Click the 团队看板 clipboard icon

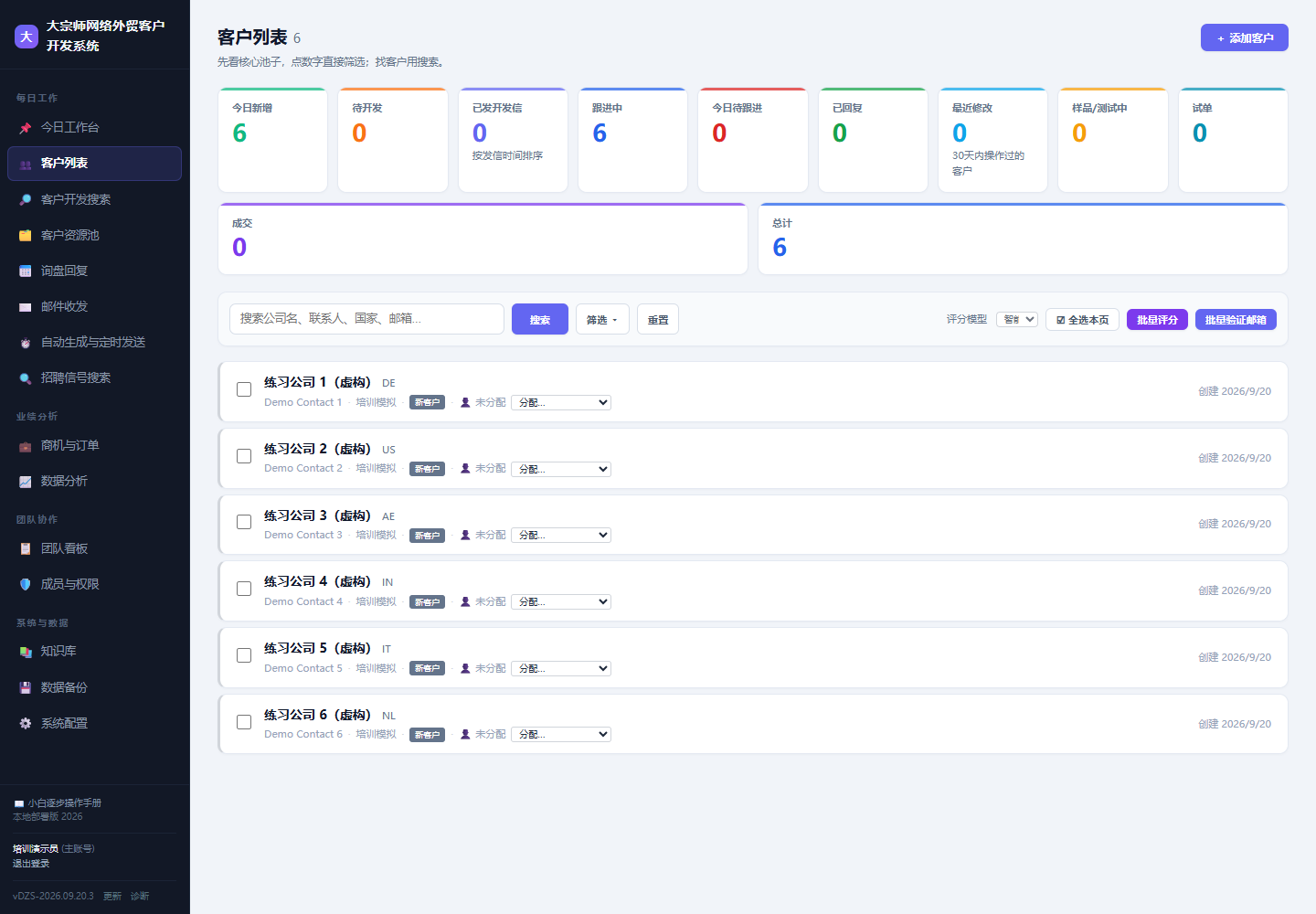[x=26, y=549]
